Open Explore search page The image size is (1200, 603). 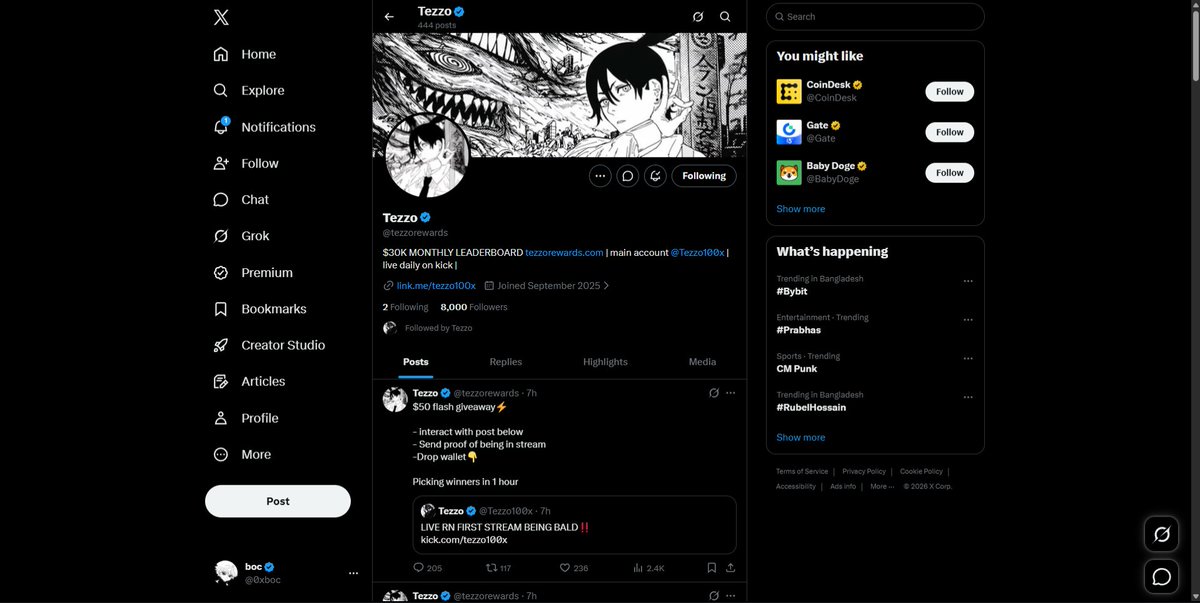pyautogui.click(x=249, y=90)
